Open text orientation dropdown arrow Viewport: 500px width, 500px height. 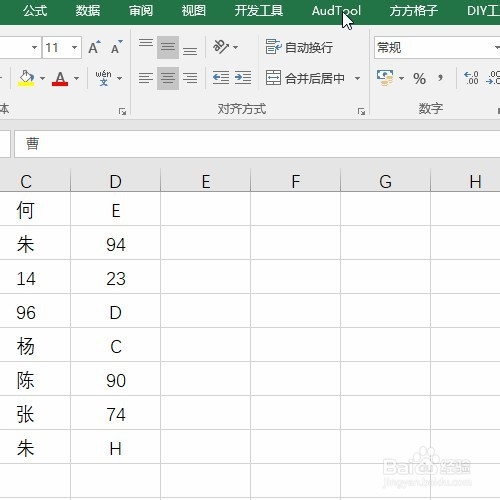[x=236, y=47]
